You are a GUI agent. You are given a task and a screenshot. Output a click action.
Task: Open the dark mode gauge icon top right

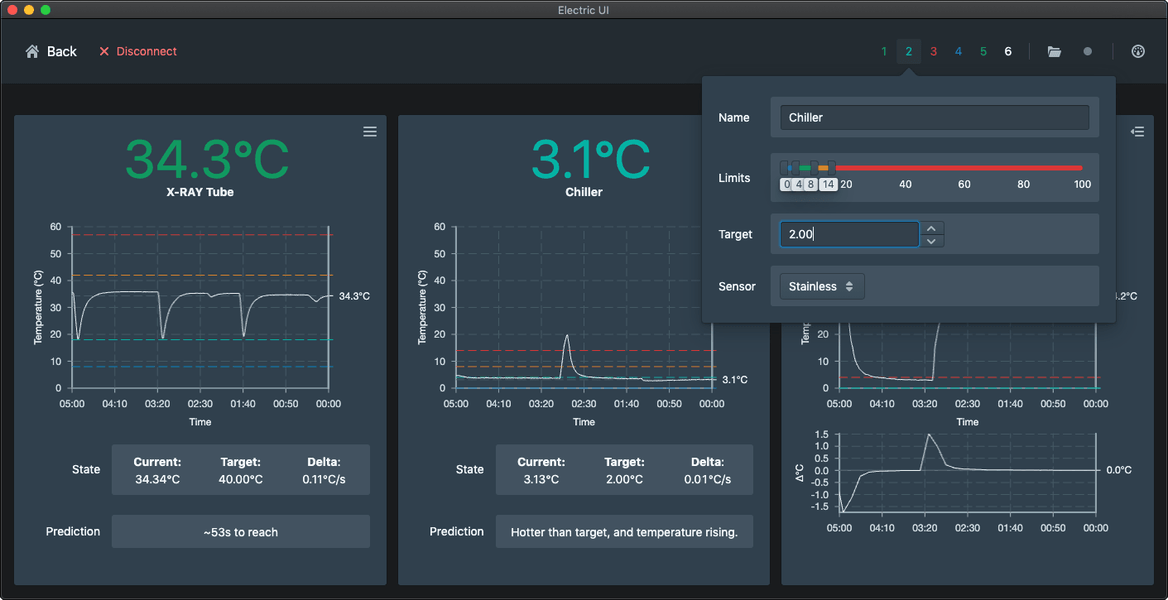[x=1138, y=51]
